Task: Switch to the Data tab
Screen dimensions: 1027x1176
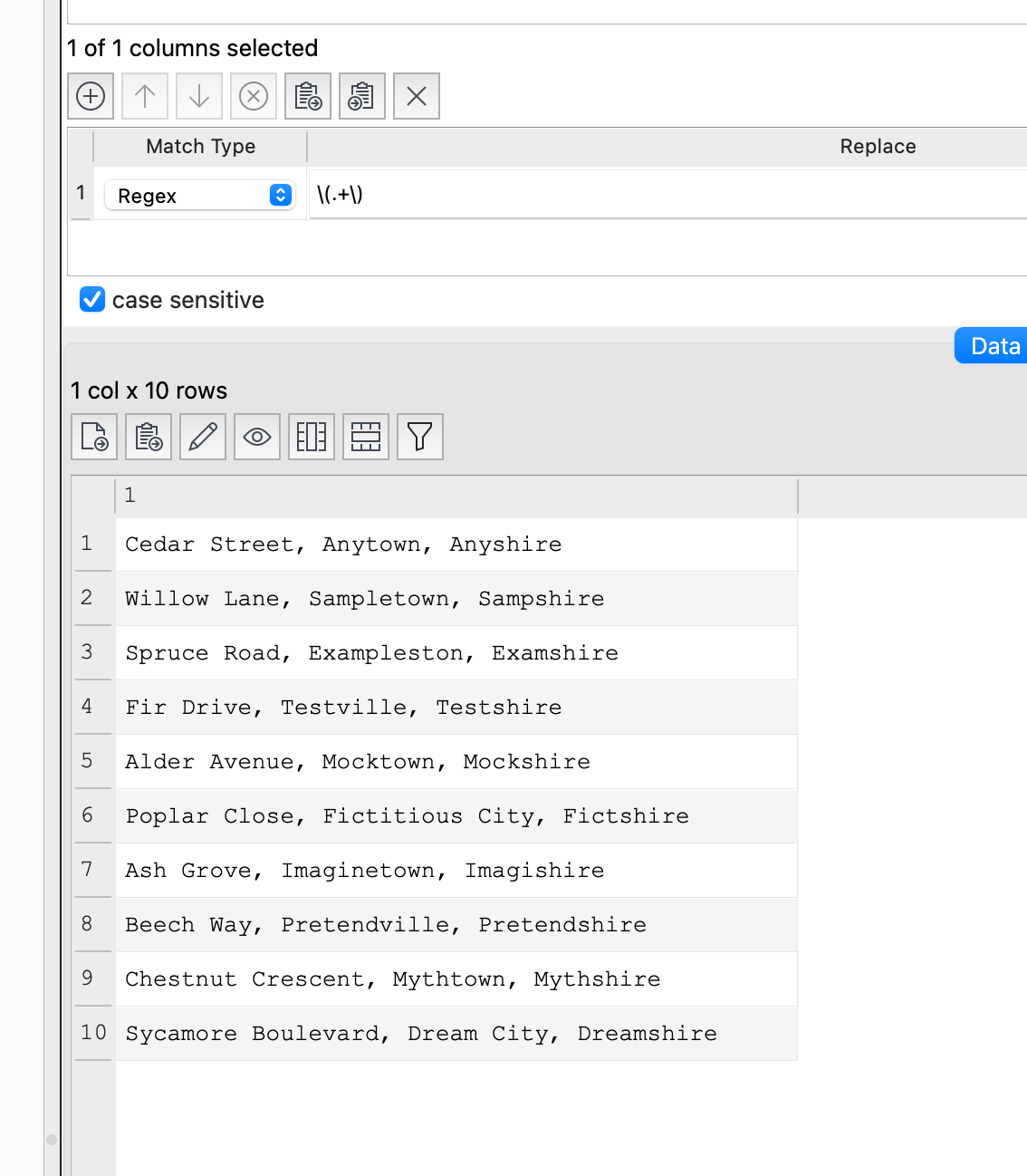Action: (x=993, y=346)
